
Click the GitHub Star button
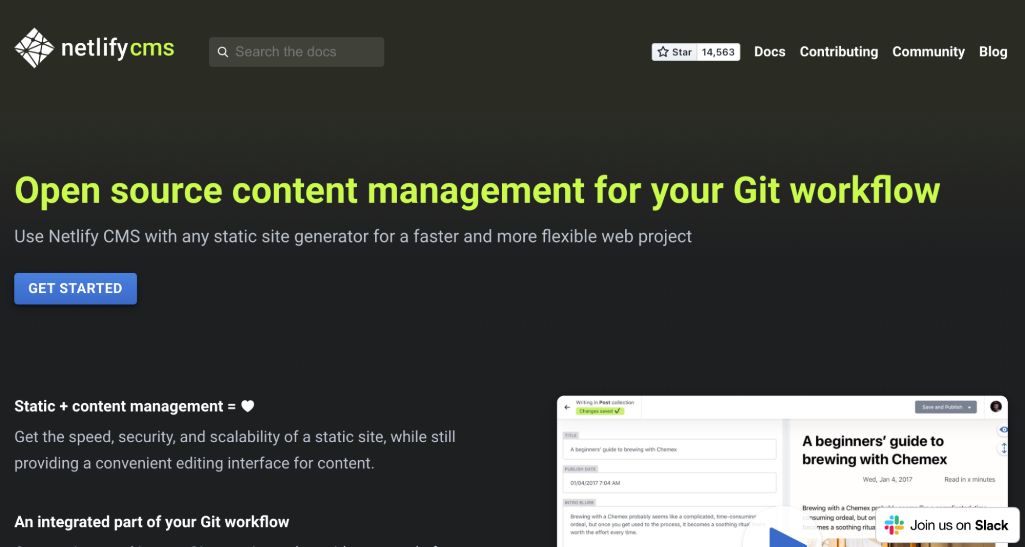tap(675, 52)
